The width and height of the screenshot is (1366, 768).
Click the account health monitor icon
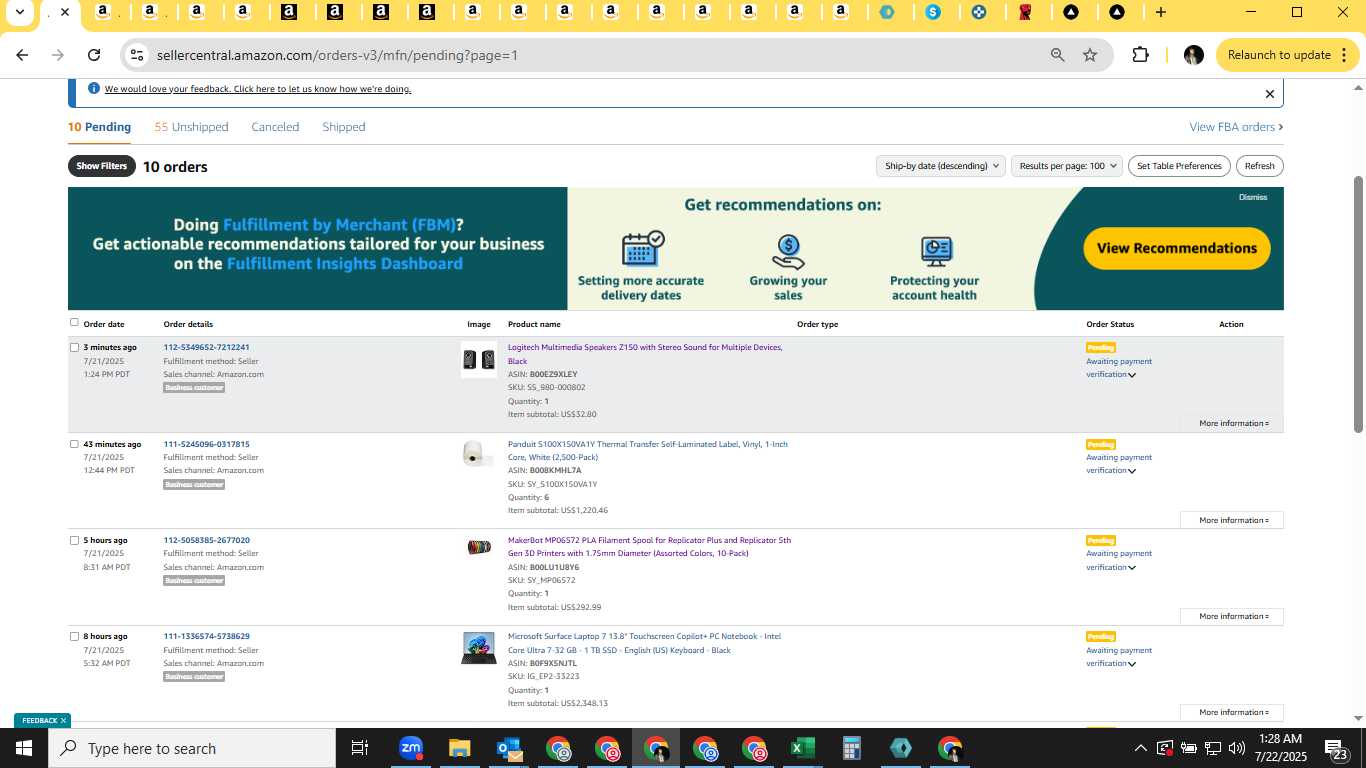tap(936, 251)
